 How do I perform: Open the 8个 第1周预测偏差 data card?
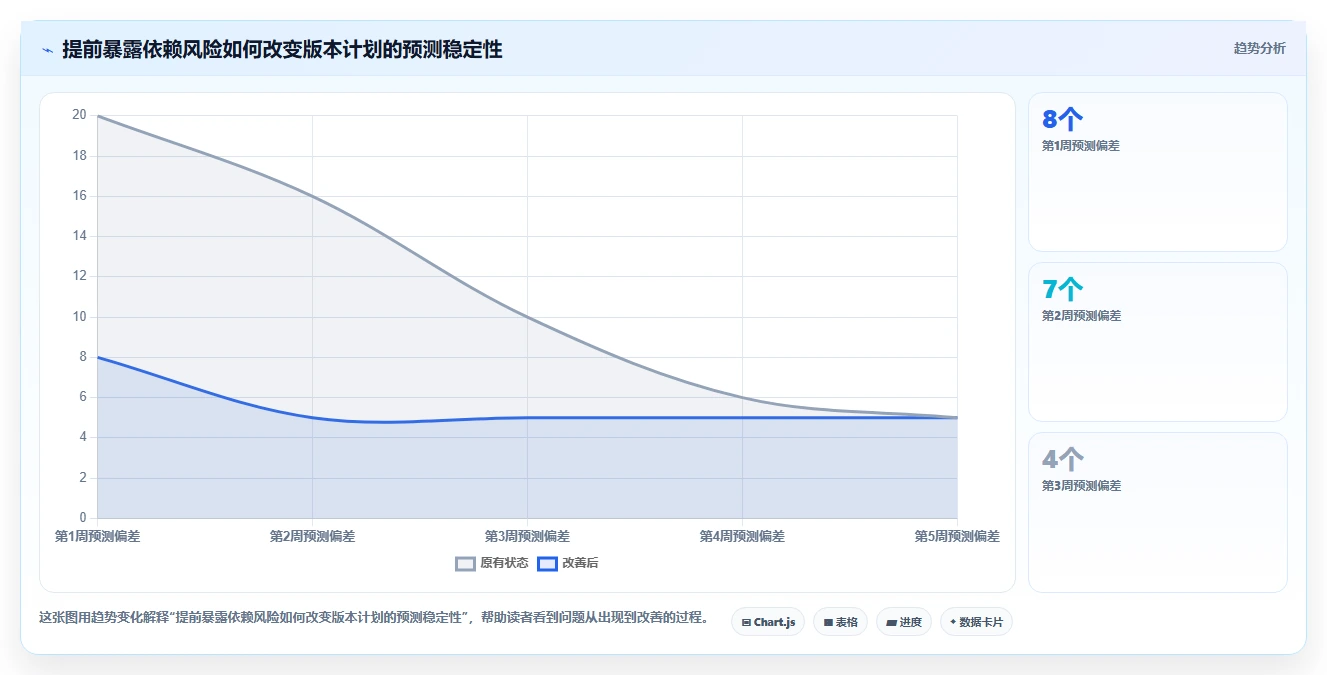pyautogui.click(x=1157, y=172)
